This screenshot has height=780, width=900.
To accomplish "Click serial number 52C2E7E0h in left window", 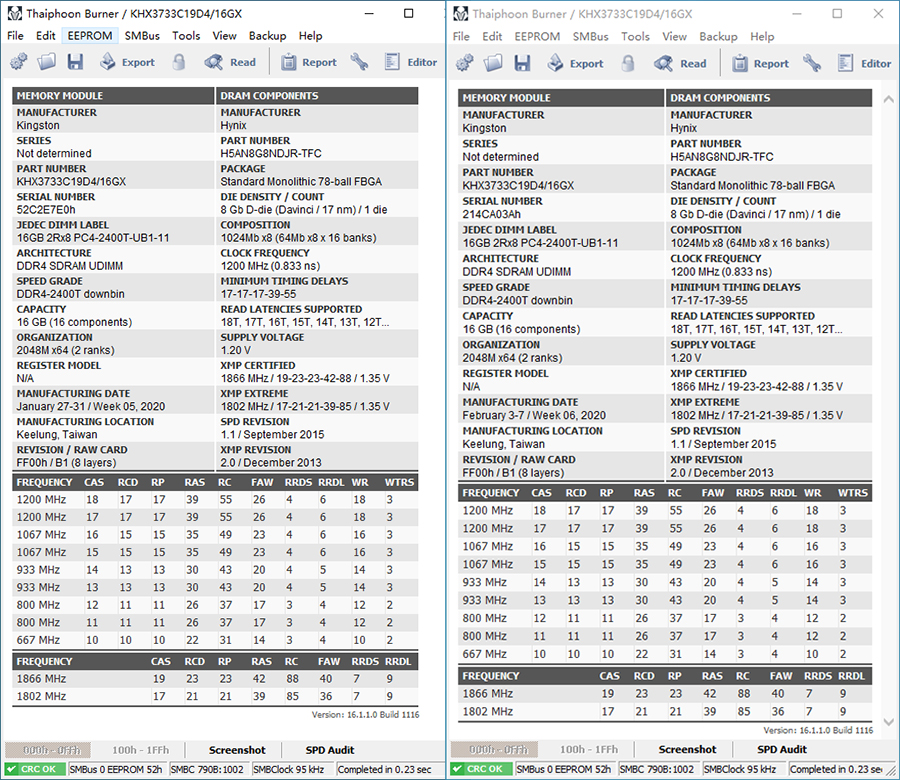I will (x=46, y=209).
